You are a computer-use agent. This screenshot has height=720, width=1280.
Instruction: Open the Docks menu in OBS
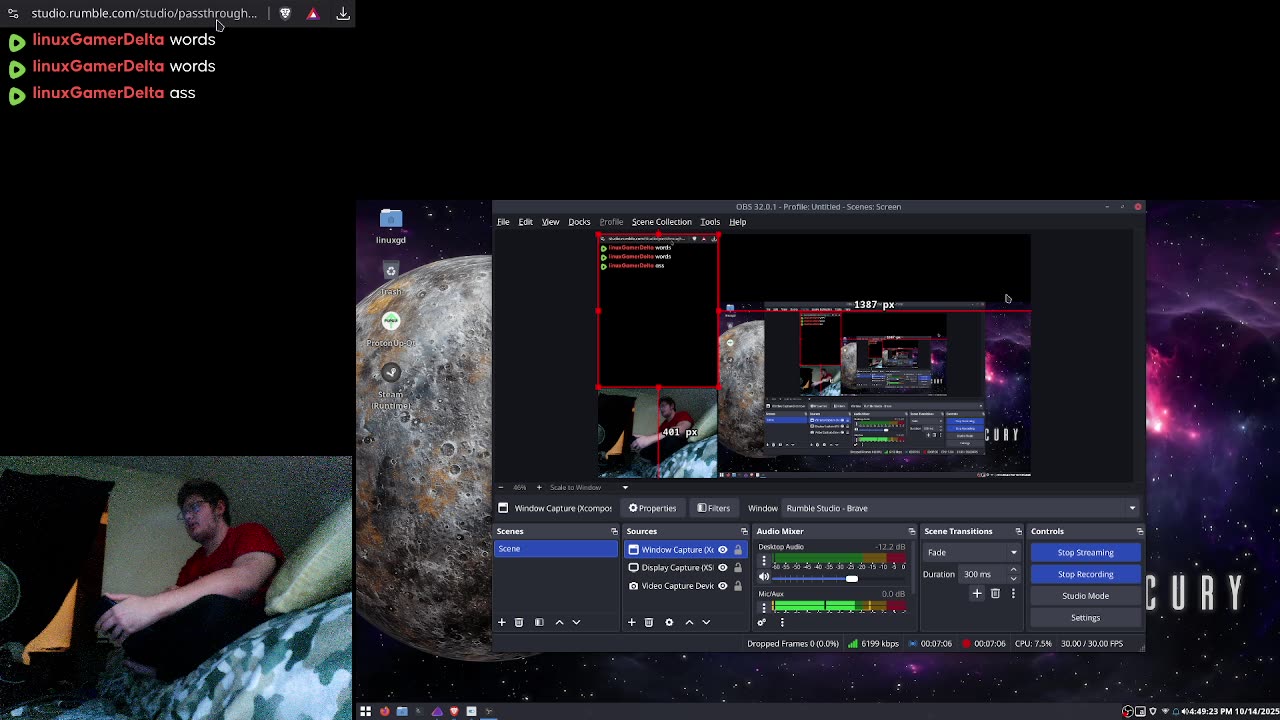tap(579, 222)
